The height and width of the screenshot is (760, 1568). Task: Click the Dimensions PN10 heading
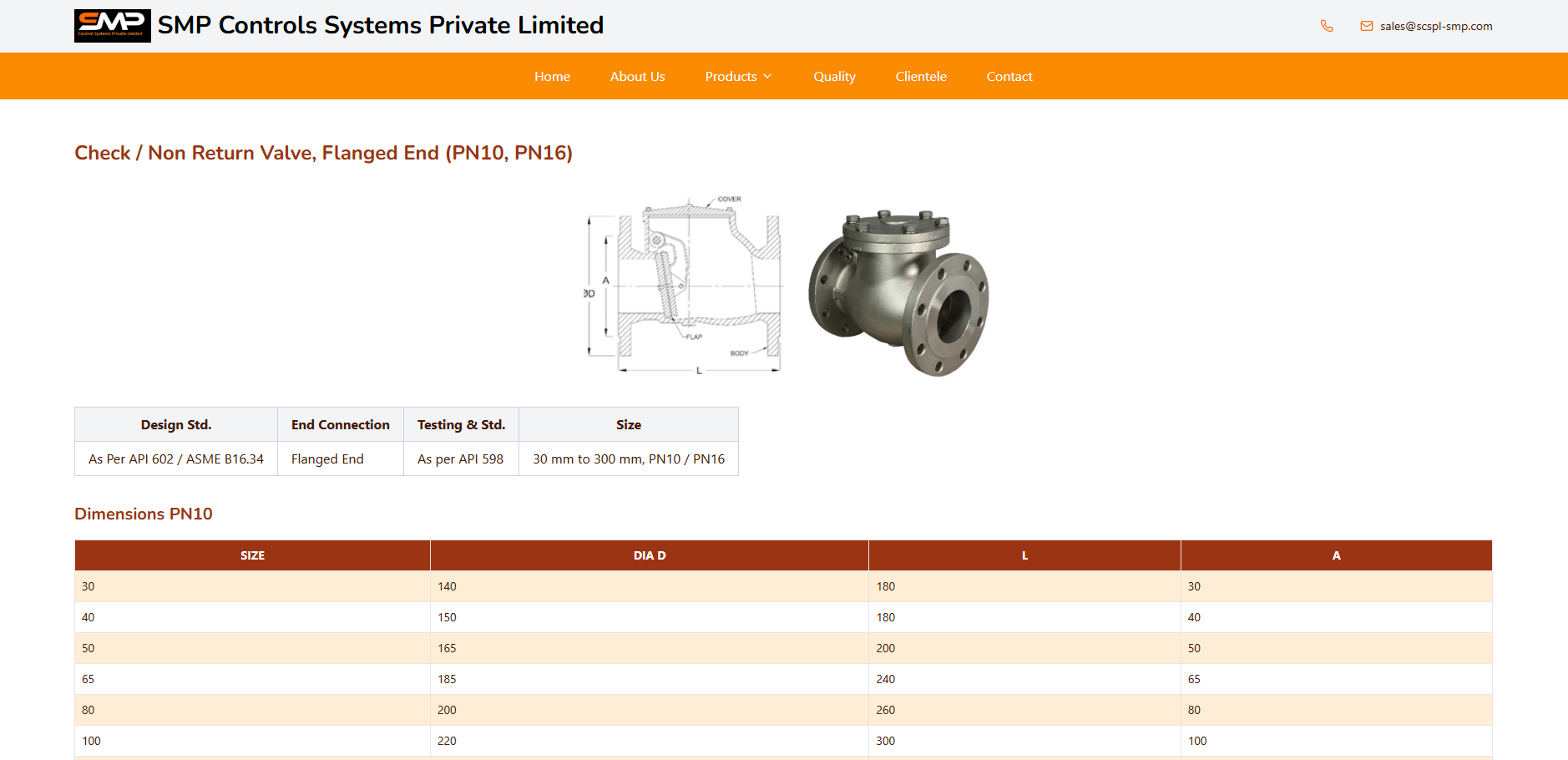144,514
